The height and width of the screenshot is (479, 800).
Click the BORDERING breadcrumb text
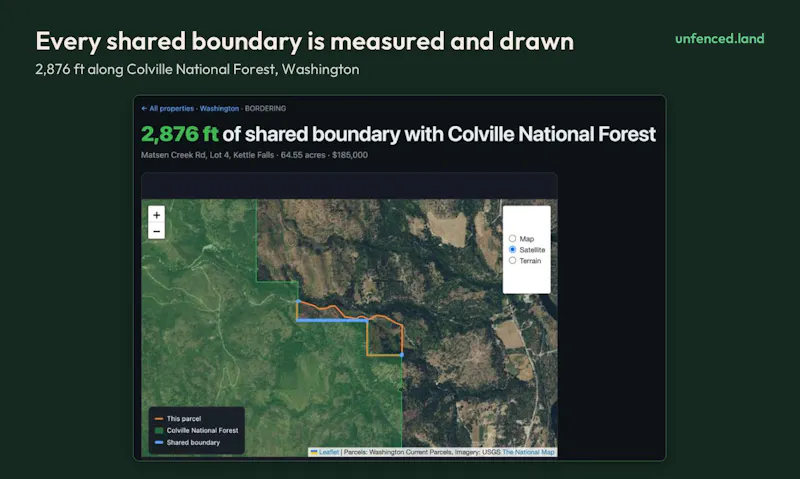pyautogui.click(x=265, y=108)
